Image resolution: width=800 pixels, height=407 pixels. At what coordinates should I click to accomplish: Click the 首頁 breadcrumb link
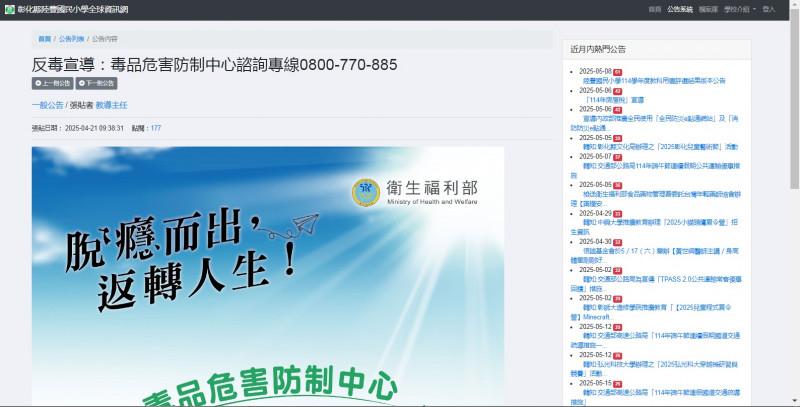click(x=44, y=39)
